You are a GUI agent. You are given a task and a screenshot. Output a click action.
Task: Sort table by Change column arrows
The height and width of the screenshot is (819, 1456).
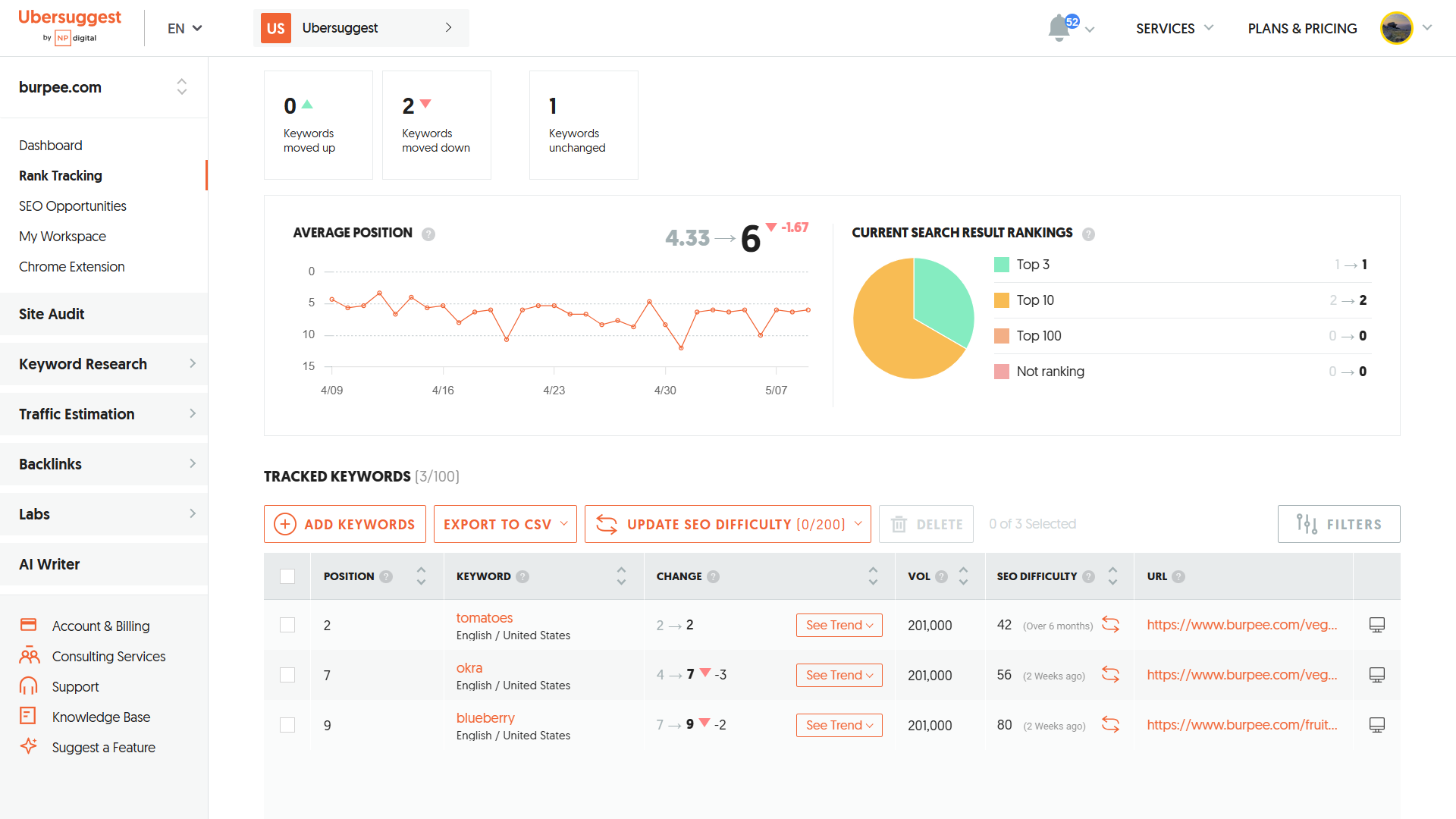point(873,576)
